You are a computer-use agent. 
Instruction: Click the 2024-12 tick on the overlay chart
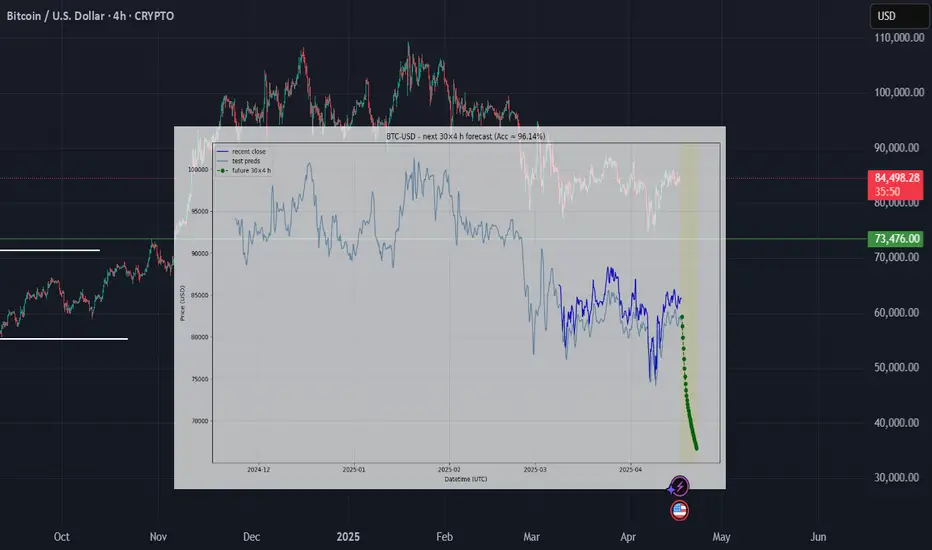(x=259, y=469)
